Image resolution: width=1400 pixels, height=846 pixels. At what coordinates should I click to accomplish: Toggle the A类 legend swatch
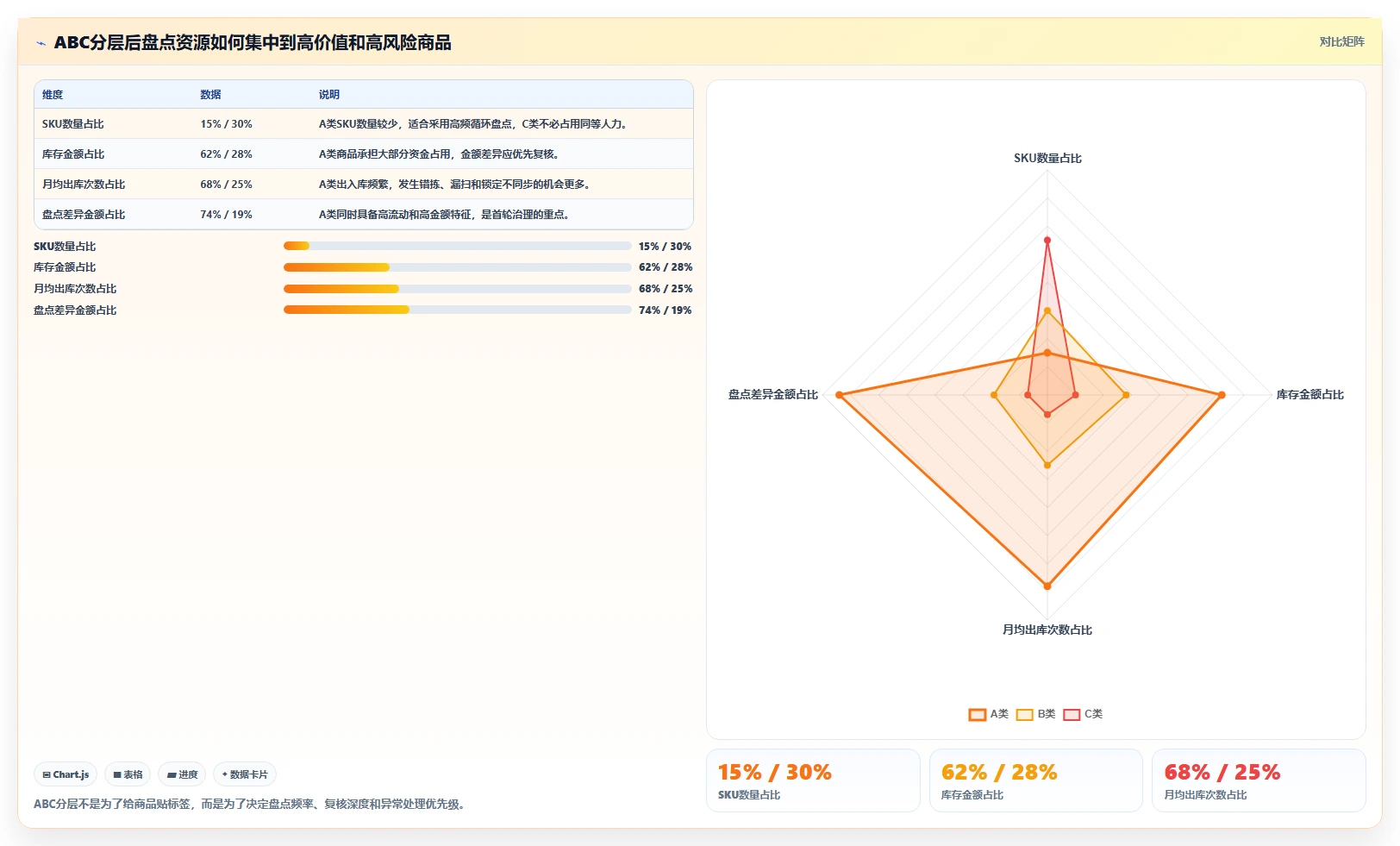click(977, 714)
